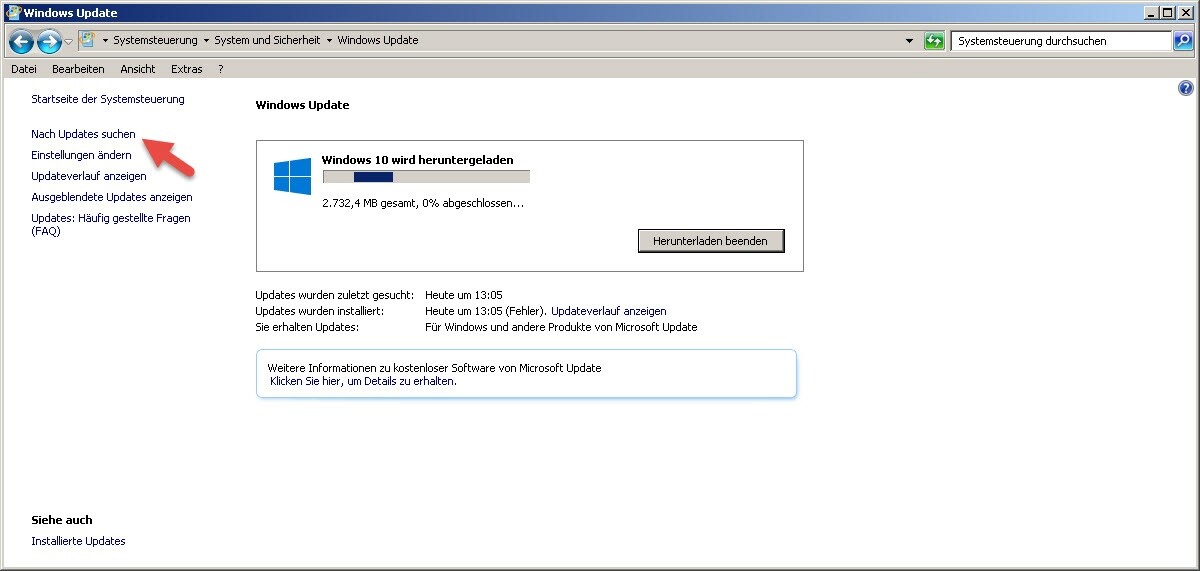Click the search magnifier icon
This screenshot has height=571, width=1200.
[x=1183, y=41]
